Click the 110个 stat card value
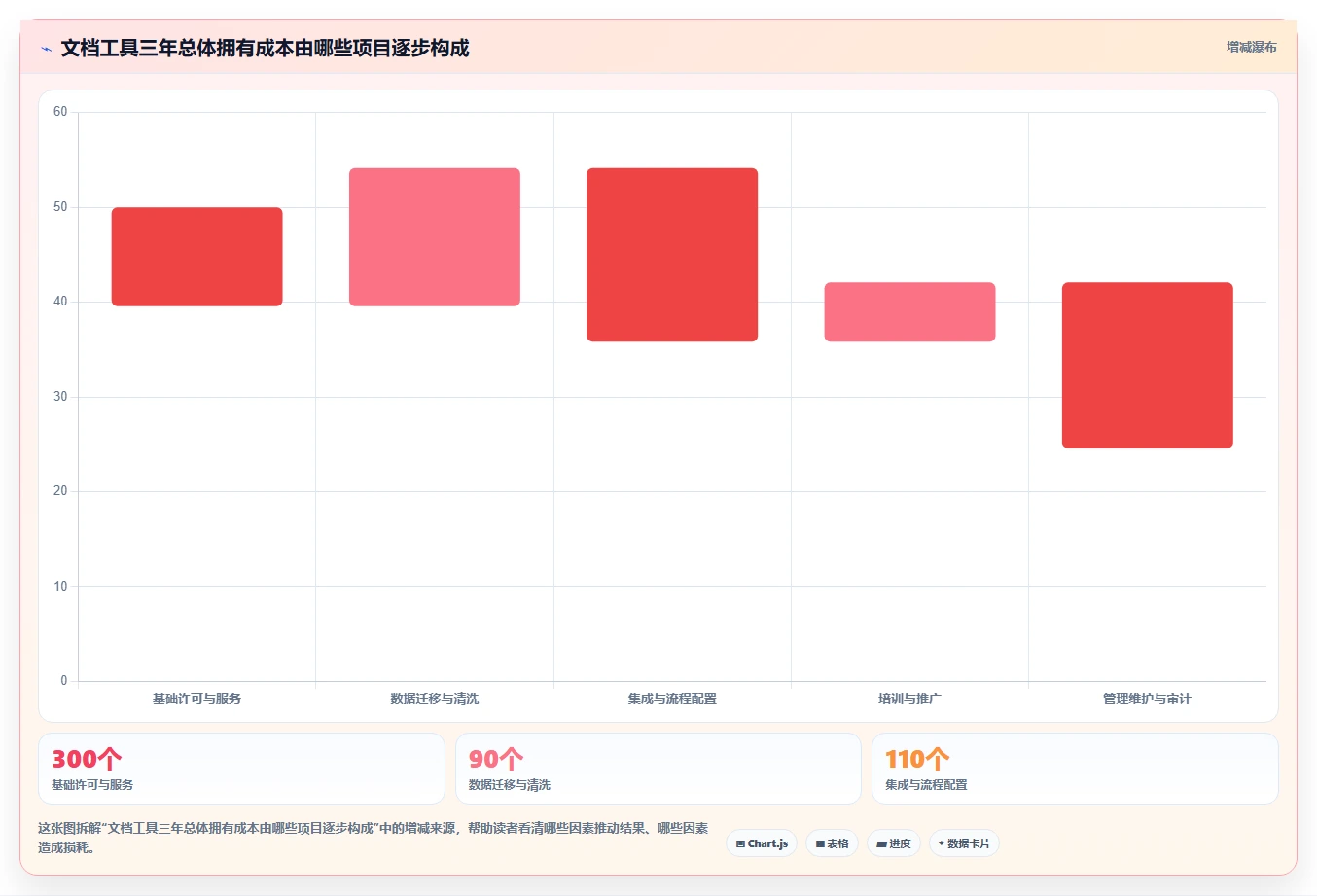 (917, 759)
